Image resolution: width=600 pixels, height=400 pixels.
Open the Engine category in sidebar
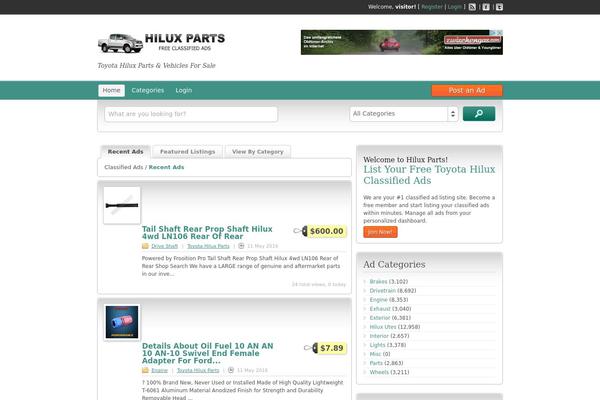click(378, 300)
